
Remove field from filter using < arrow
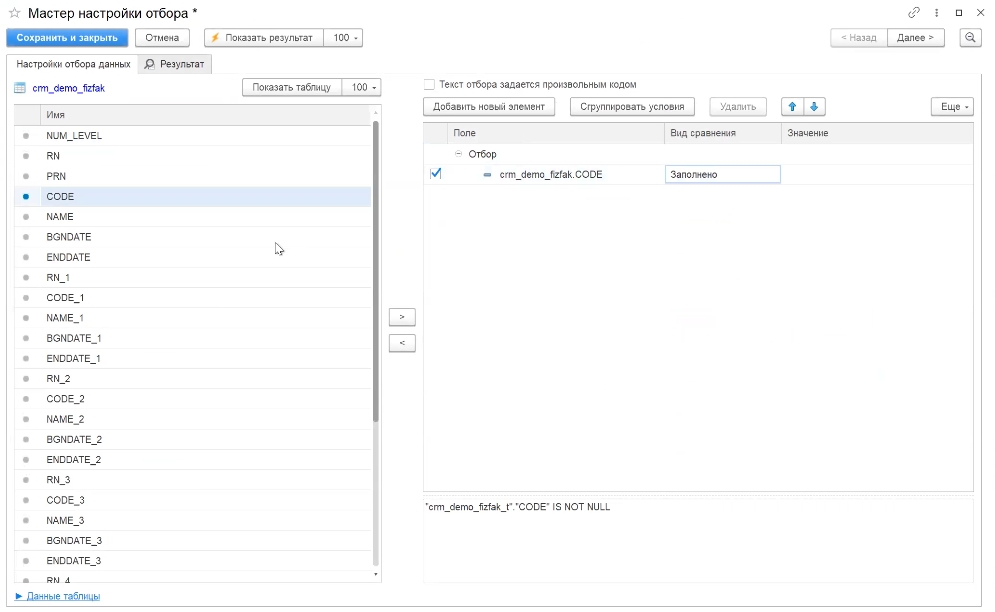click(x=401, y=343)
